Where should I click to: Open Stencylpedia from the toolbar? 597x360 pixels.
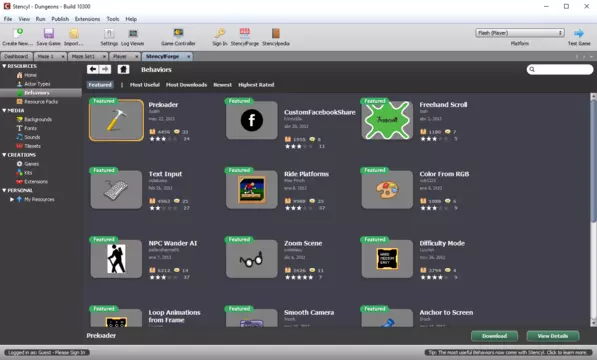coord(276,33)
